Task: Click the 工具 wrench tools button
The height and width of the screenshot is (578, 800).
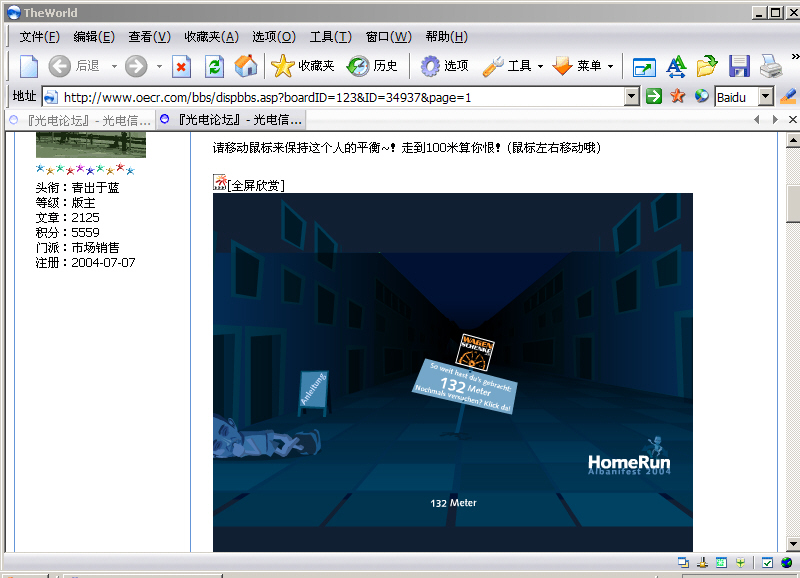Action: coord(507,66)
